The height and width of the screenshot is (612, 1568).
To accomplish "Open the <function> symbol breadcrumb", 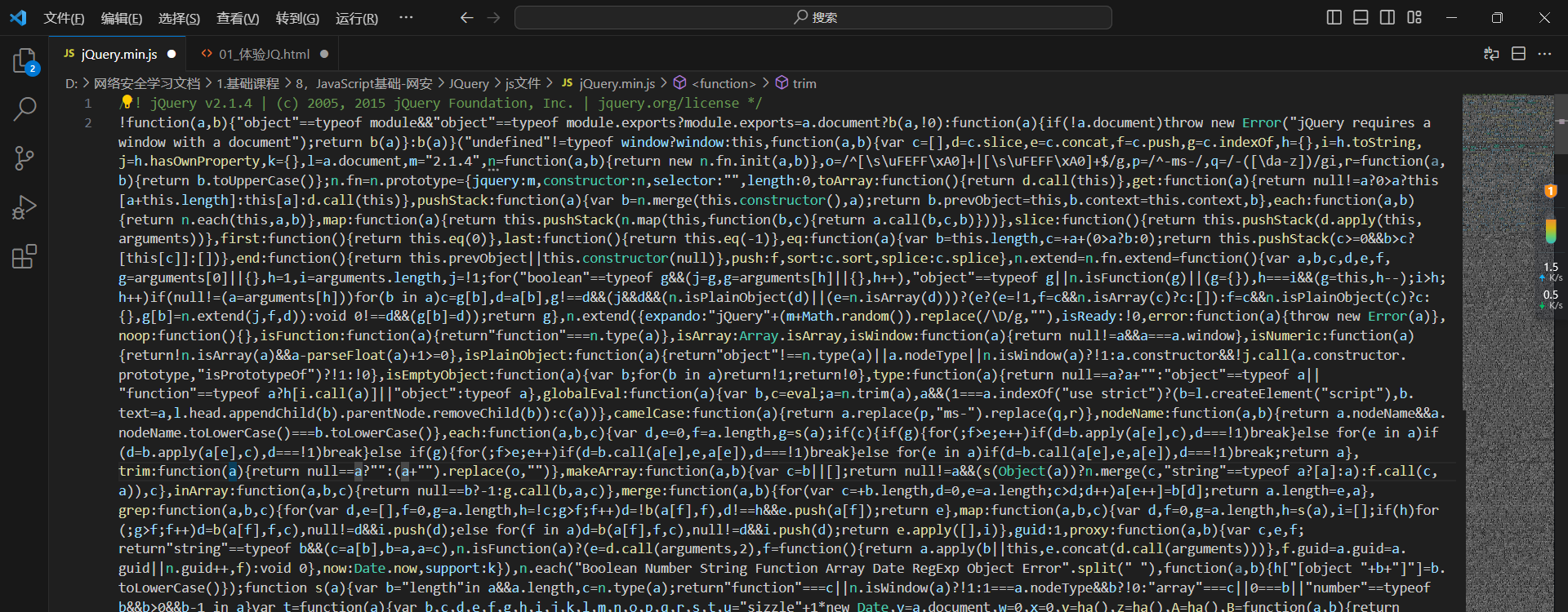I will [715, 83].
